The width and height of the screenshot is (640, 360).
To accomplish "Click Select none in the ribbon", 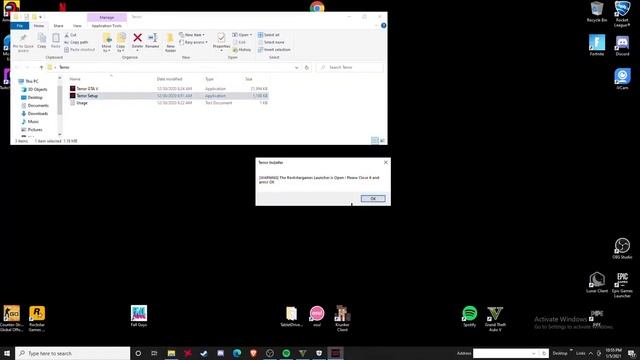I will point(271,42).
